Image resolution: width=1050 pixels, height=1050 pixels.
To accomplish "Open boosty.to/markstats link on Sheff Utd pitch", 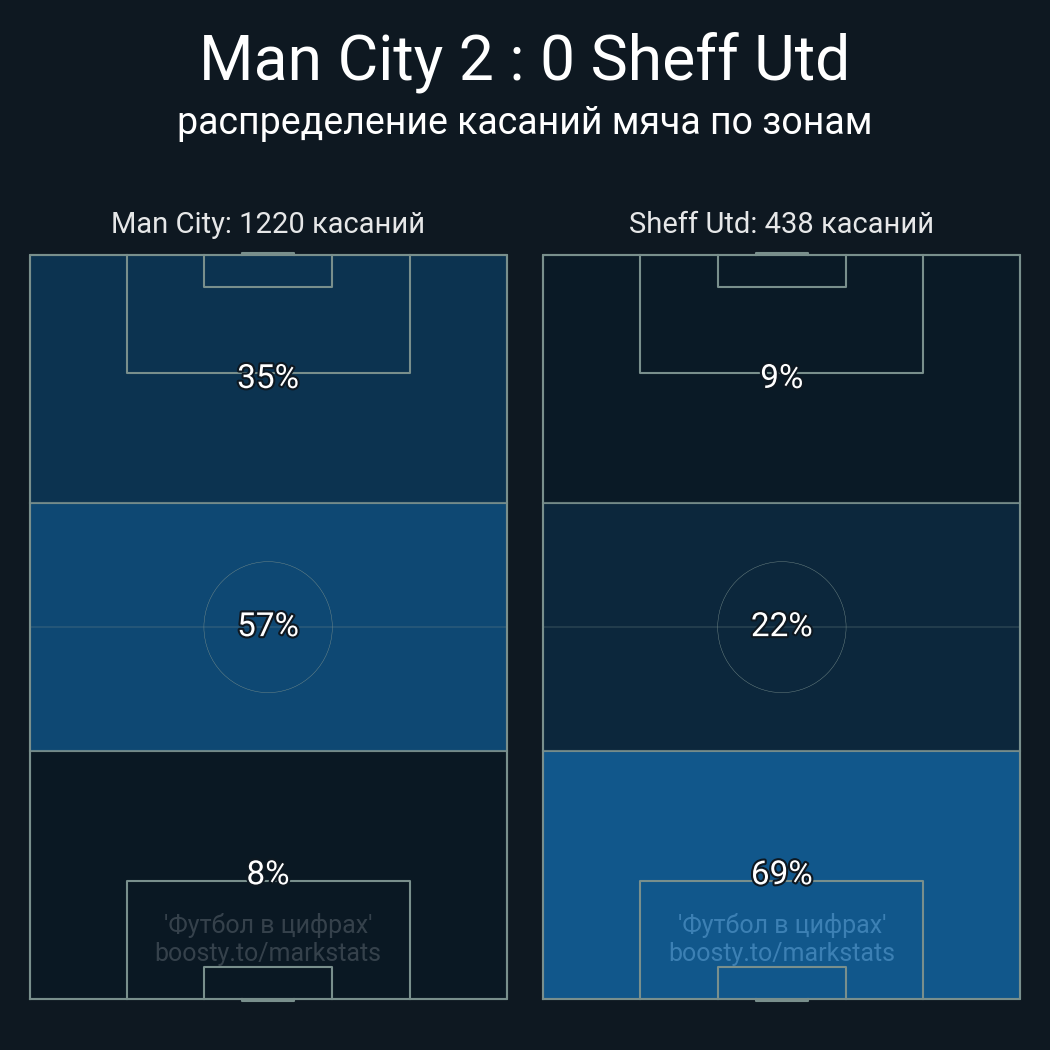I will 781,952.
